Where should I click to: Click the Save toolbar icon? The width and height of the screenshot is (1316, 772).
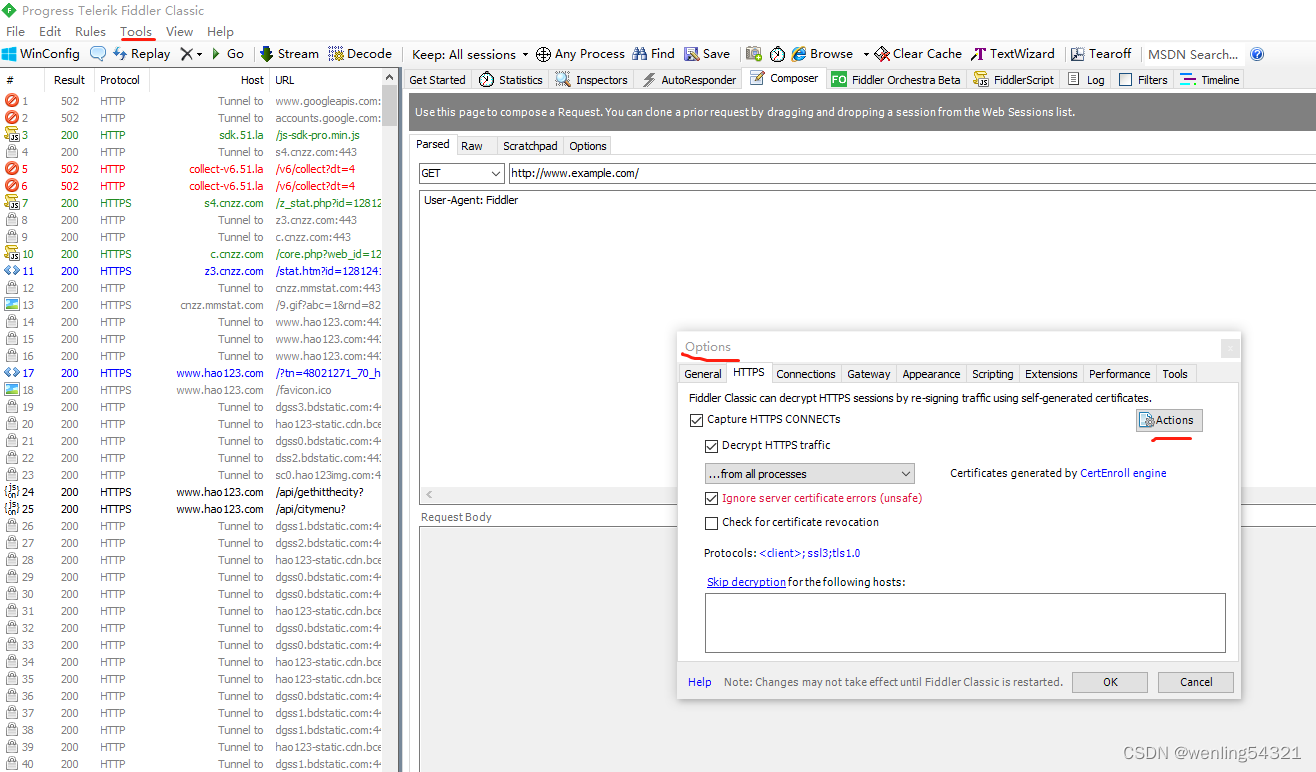[x=692, y=54]
